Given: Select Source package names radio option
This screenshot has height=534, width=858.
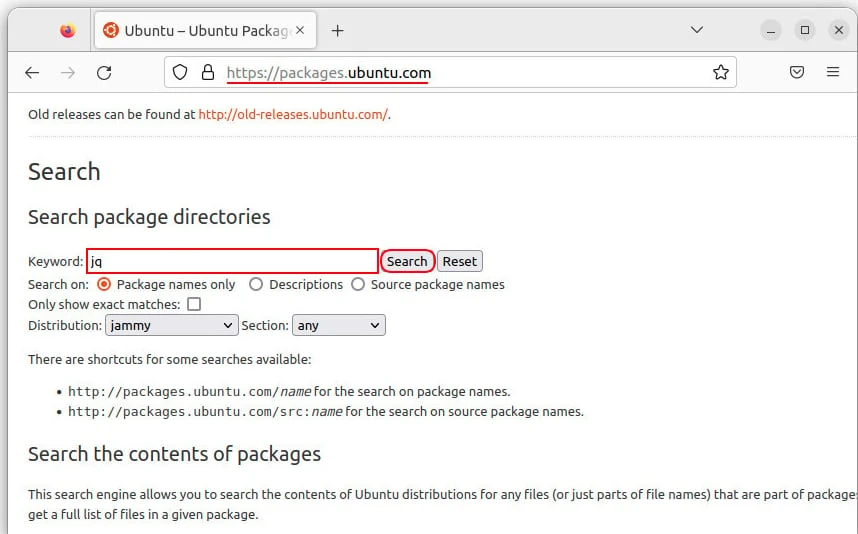Looking at the screenshot, I should tap(358, 284).
